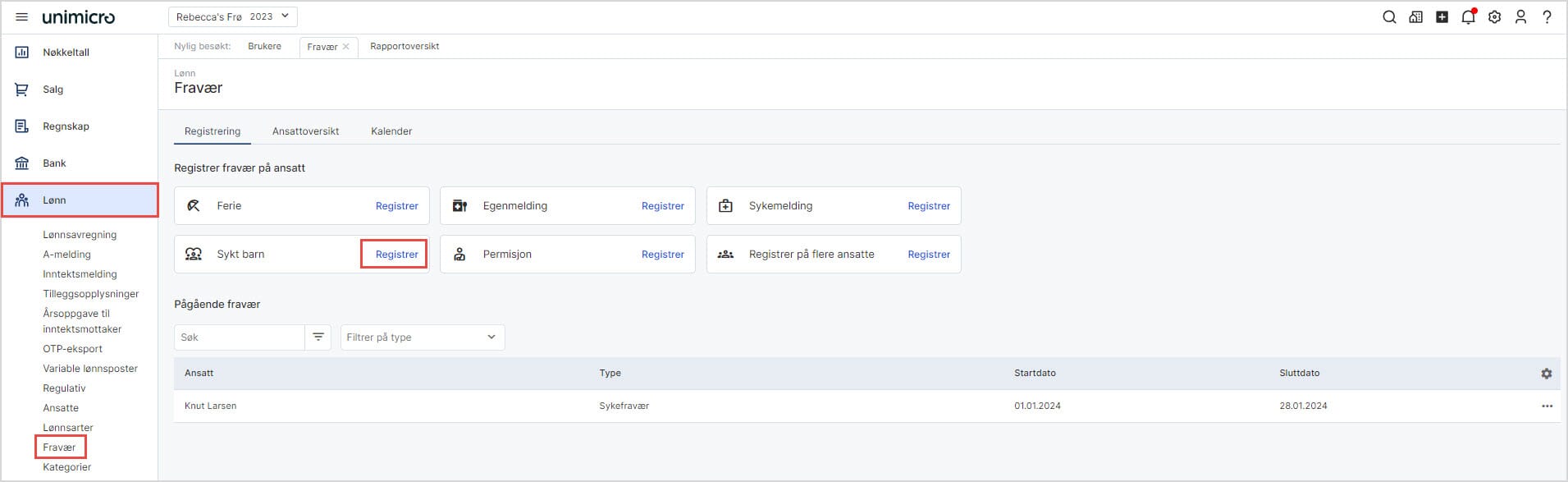
Task: Click Registrer for Sykemelding
Action: (x=928, y=206)
